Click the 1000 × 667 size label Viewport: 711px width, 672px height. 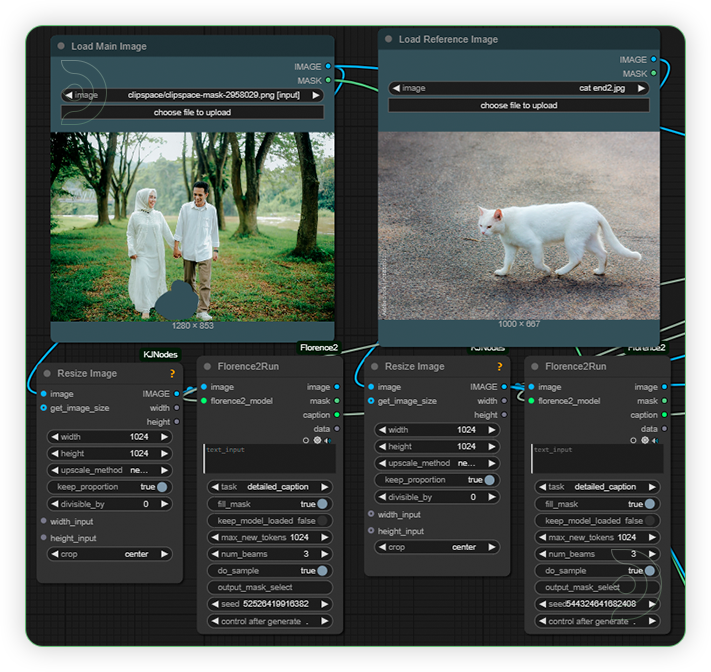coord(519,324)
